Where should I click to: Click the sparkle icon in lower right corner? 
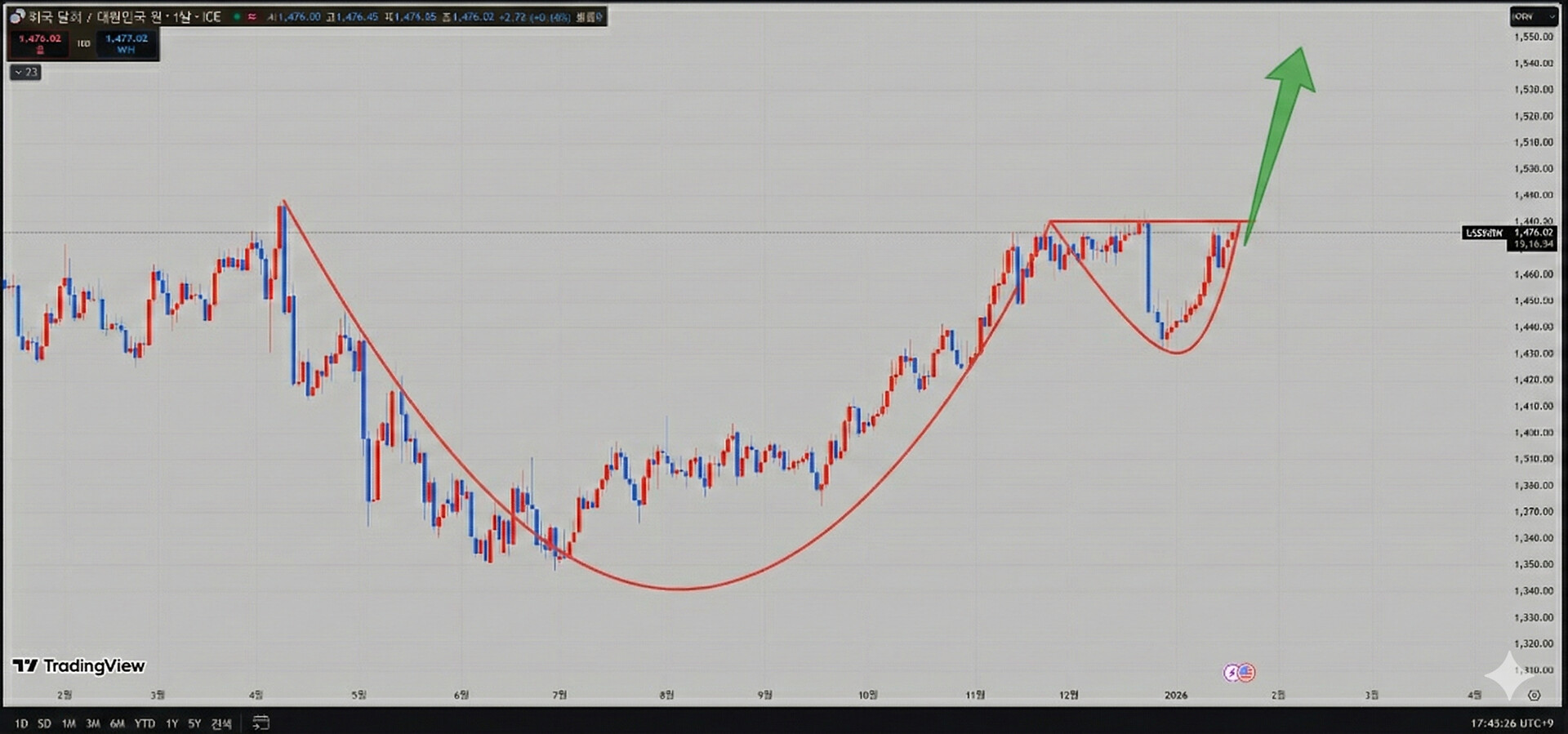click(1508, 674)
